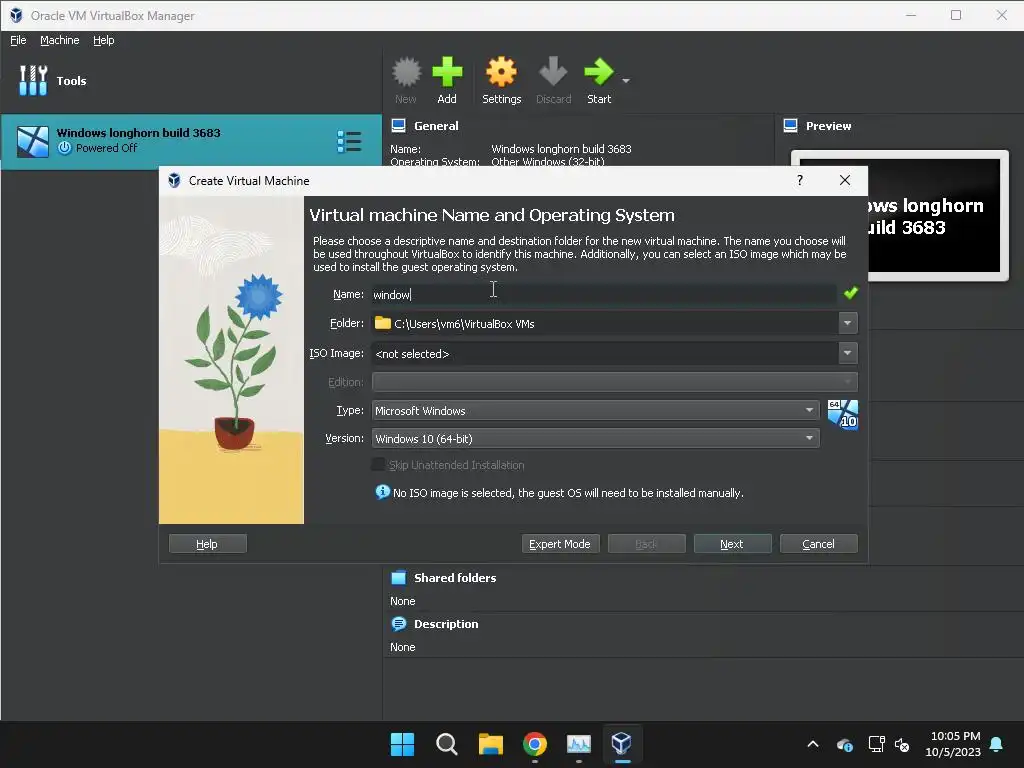Click the "None" text under Description
Screen dimensions: 1024x768
pos(402,647)
